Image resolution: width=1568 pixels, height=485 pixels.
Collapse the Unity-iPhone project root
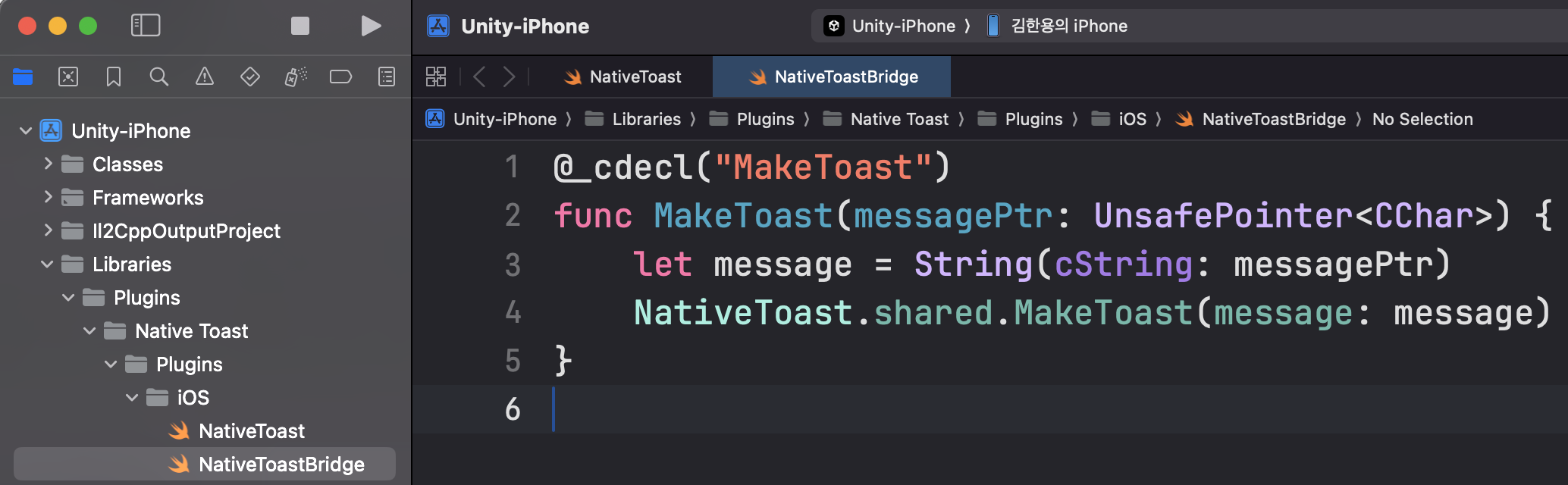[26, 131]
